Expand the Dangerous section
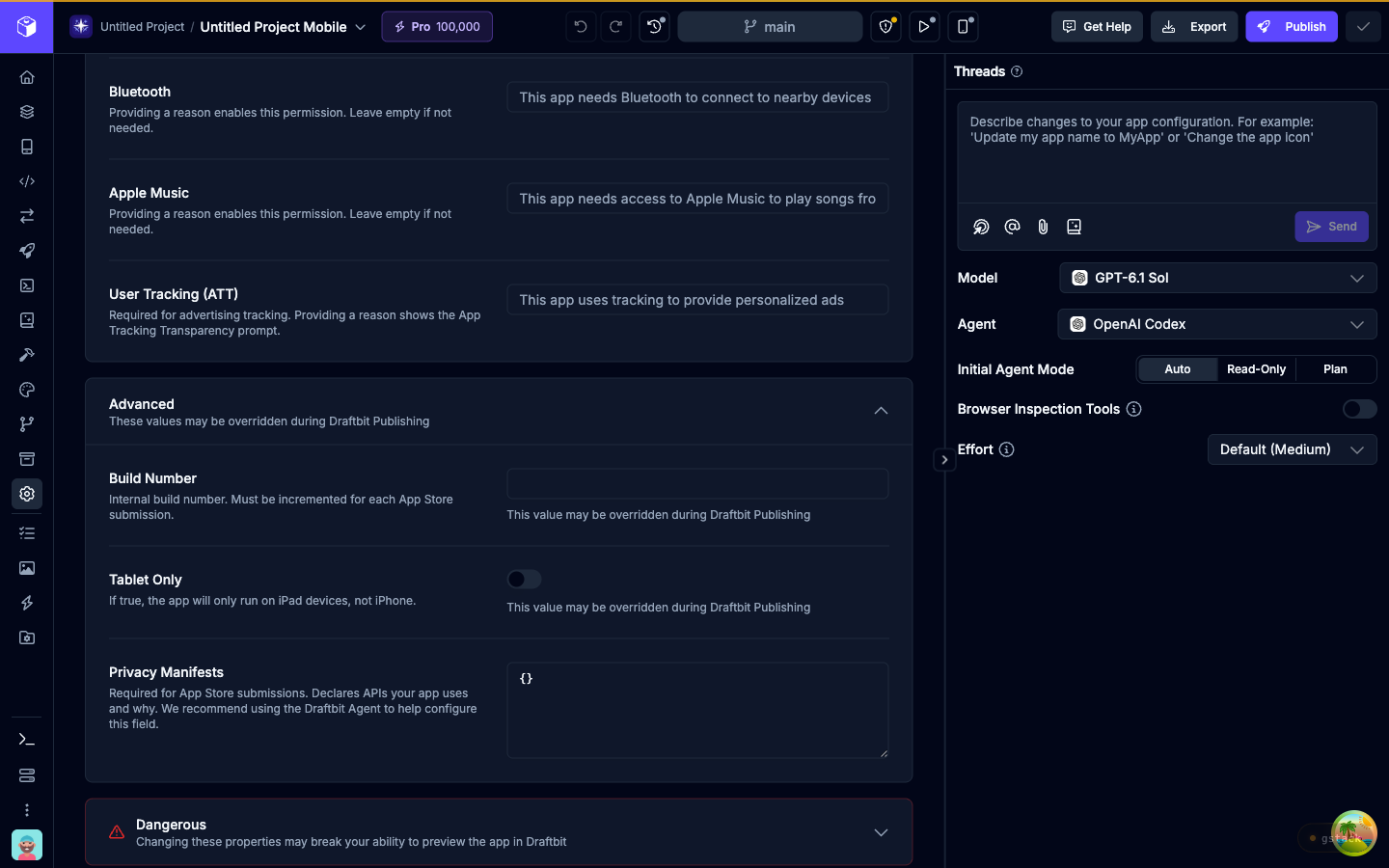This screenshot has width=1389, height=868. 499,832
